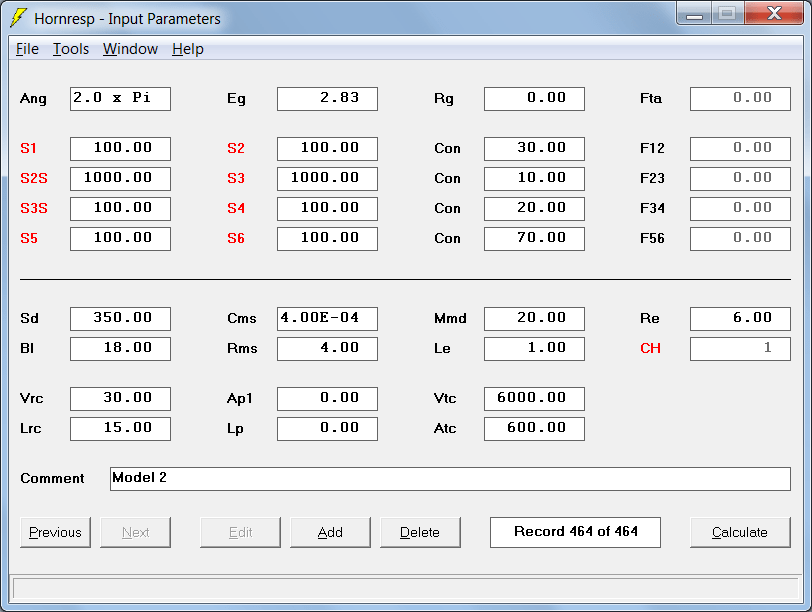812x612 pixels.
Task: Select the Eg field with 2.83
Action: coord(327,99)
